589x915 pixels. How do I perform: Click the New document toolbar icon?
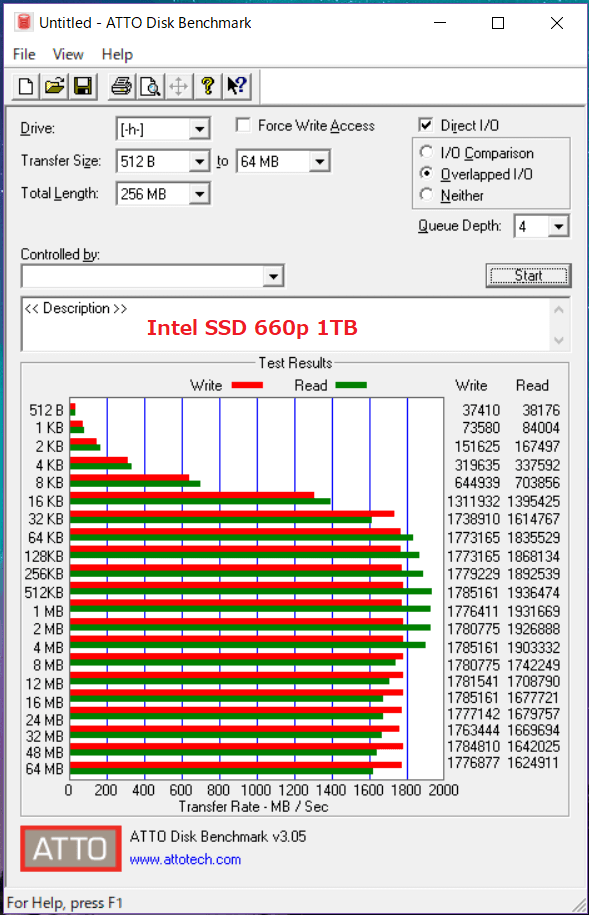click(x=26, y=86)
